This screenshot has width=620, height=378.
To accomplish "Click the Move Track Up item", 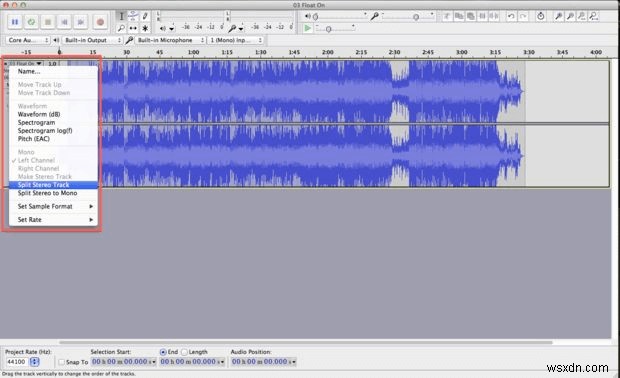I will pyautogui.click(x=53, y=85).
